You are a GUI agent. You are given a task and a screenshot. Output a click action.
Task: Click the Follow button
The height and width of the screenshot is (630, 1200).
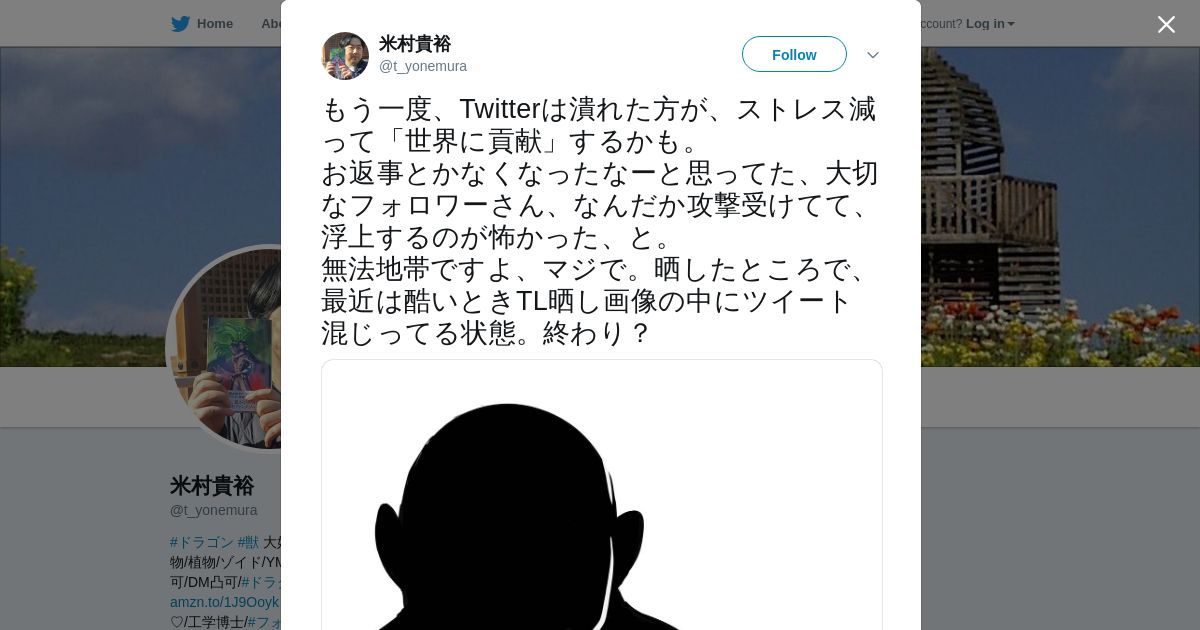(x=794, y=54)
